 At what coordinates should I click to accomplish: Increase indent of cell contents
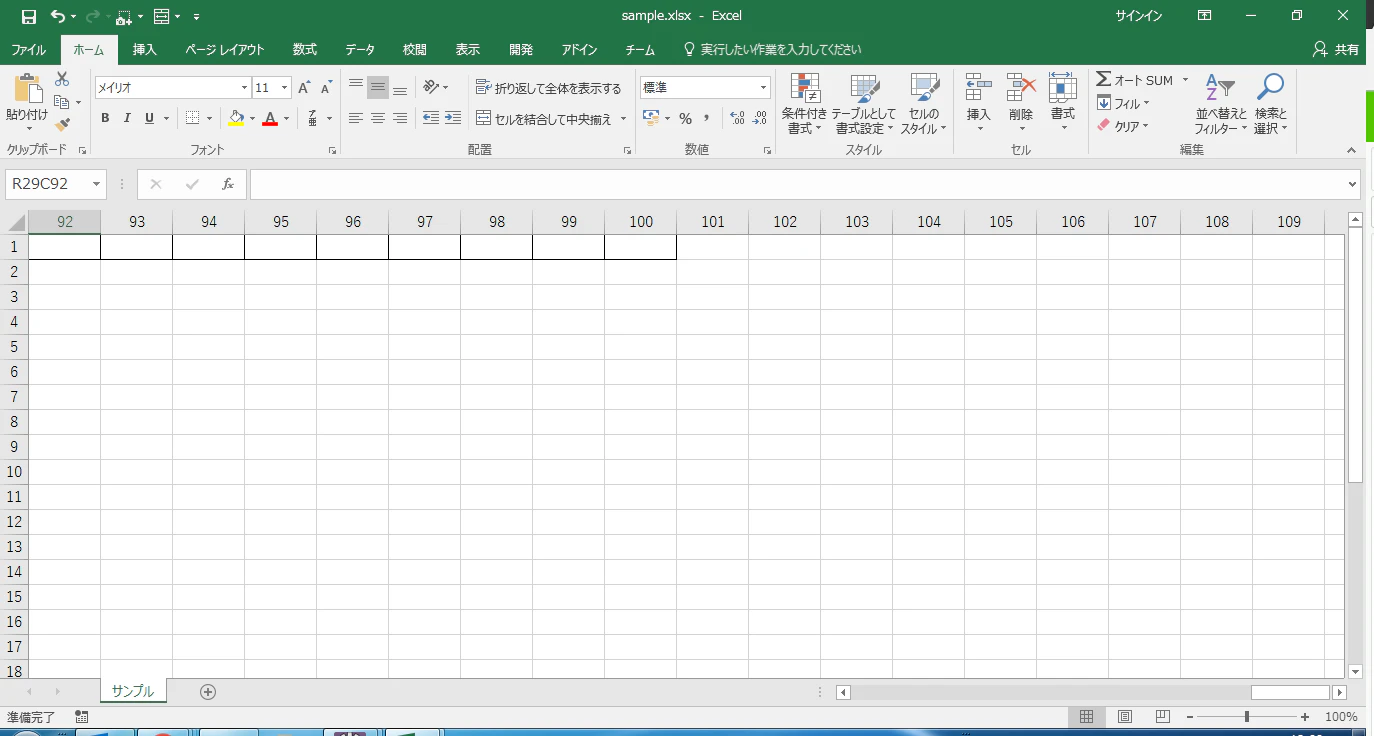pos(453,118)
